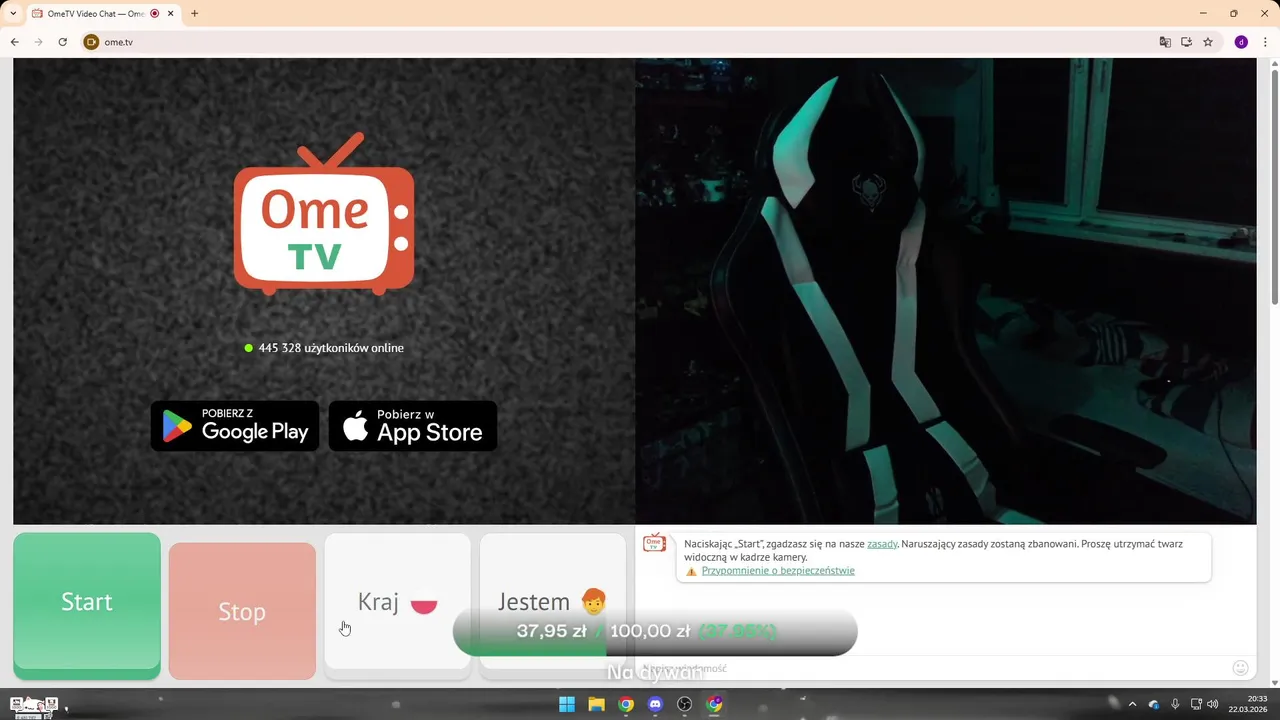Click the 37,95 zł donation progress bar

(x=655, y=631)
